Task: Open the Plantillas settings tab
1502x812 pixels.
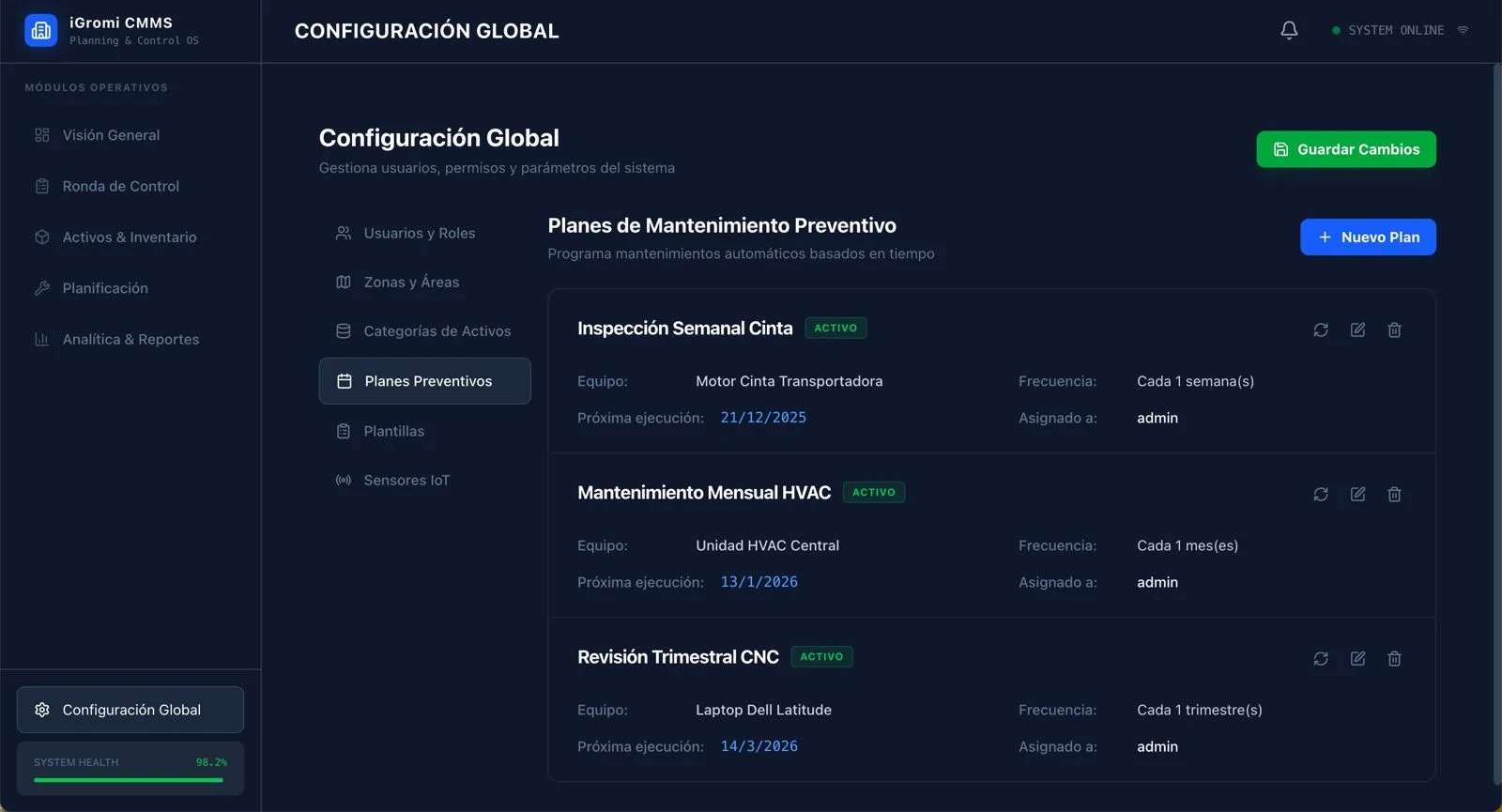Action: pos(424,431)
